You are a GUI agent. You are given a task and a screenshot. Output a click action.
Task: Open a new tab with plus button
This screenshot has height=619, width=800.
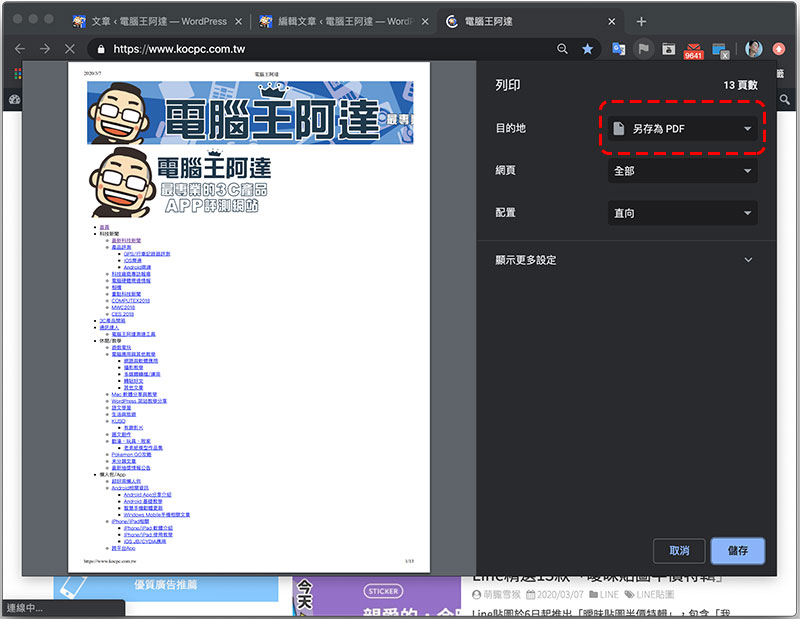pos(641,21)
